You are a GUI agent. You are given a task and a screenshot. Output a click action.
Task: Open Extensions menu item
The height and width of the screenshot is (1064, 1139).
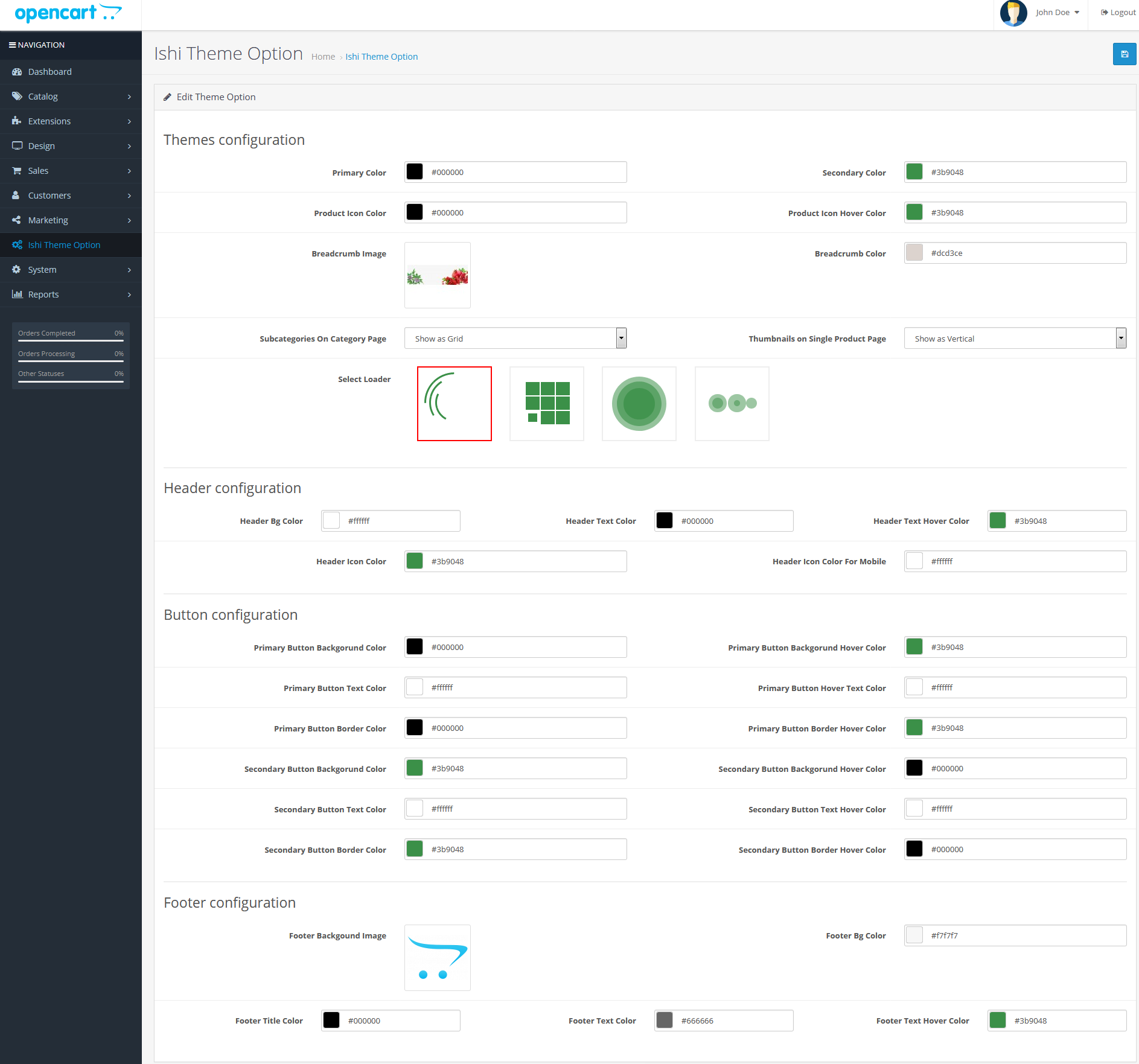[x=71, y=121]
